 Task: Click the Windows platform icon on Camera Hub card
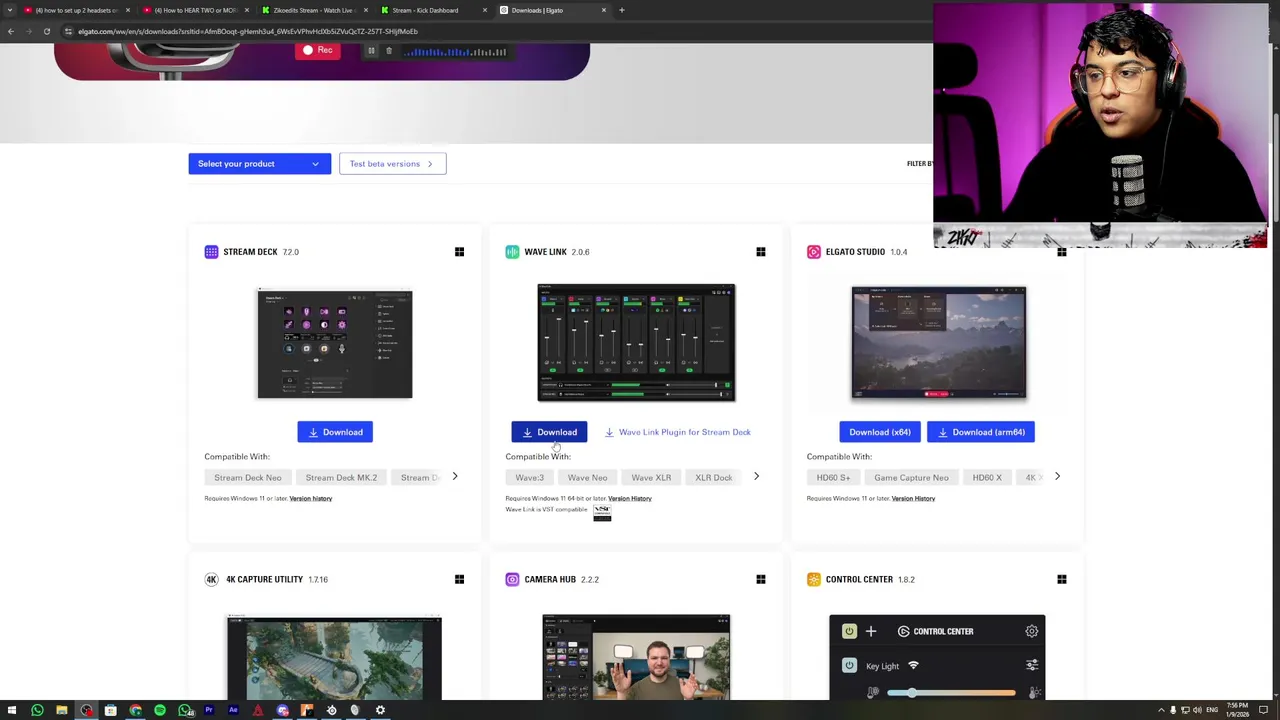tap(760, 579)
